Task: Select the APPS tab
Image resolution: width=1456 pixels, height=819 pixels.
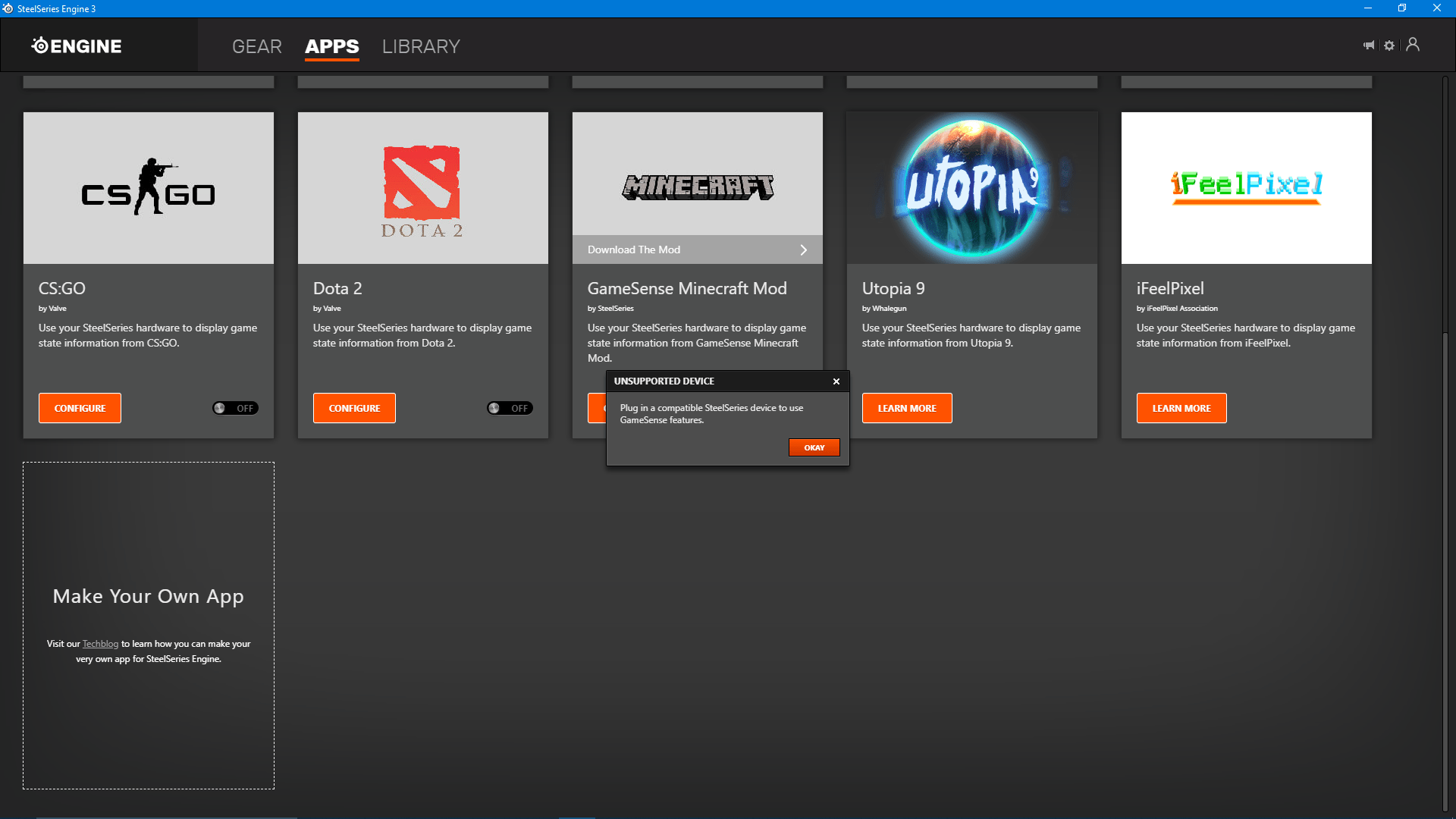Action: (332, 46)
